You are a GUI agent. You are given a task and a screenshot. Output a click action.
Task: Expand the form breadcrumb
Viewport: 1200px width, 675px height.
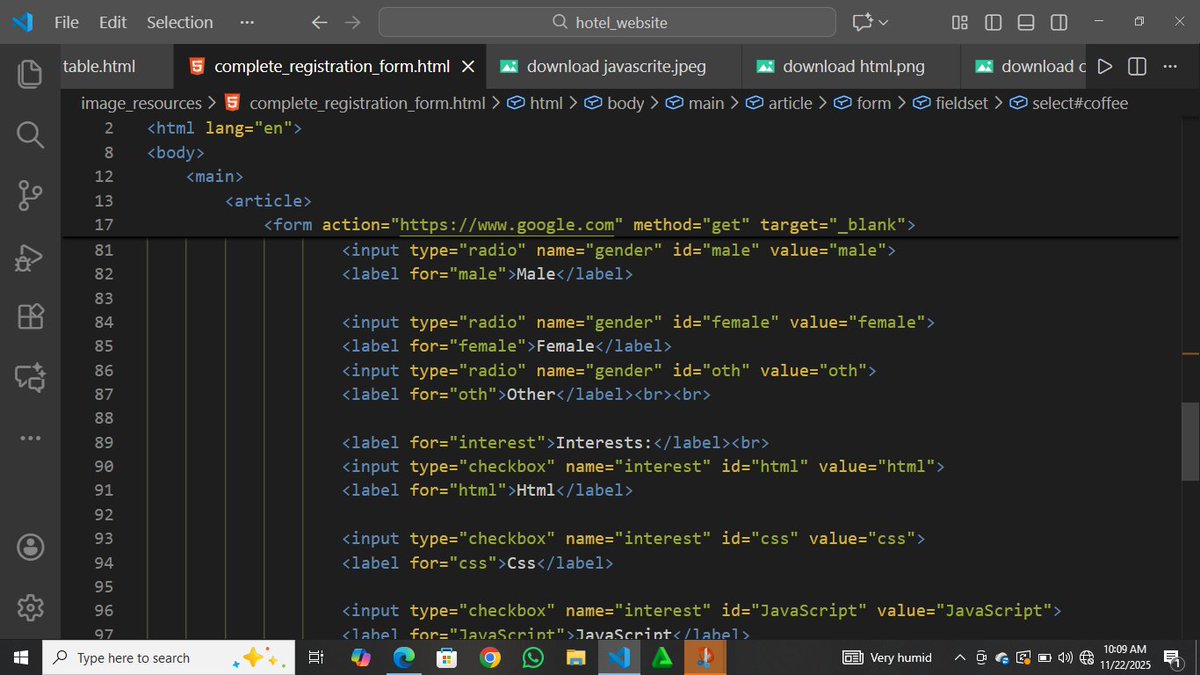point(862,103)
